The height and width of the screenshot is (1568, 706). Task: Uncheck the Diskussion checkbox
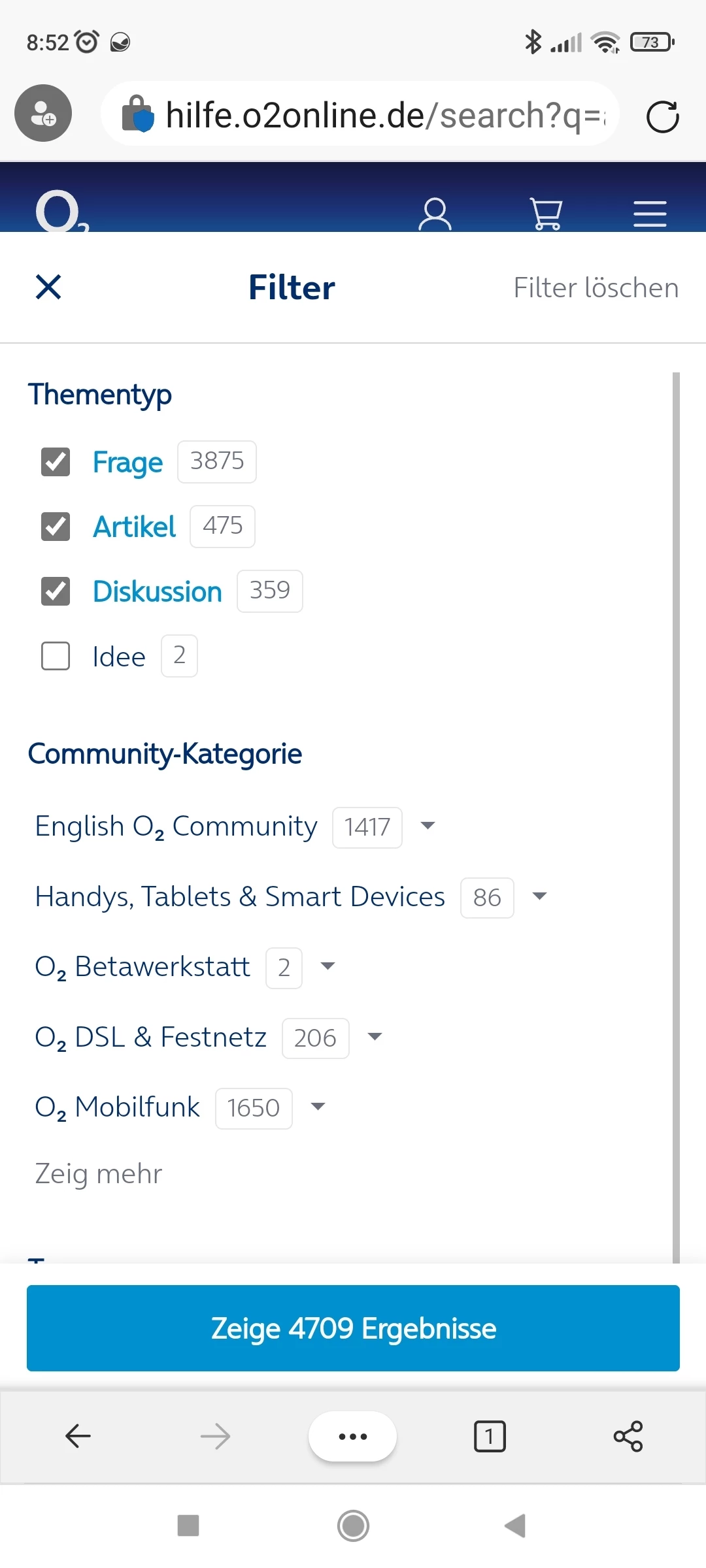[56, 591]
